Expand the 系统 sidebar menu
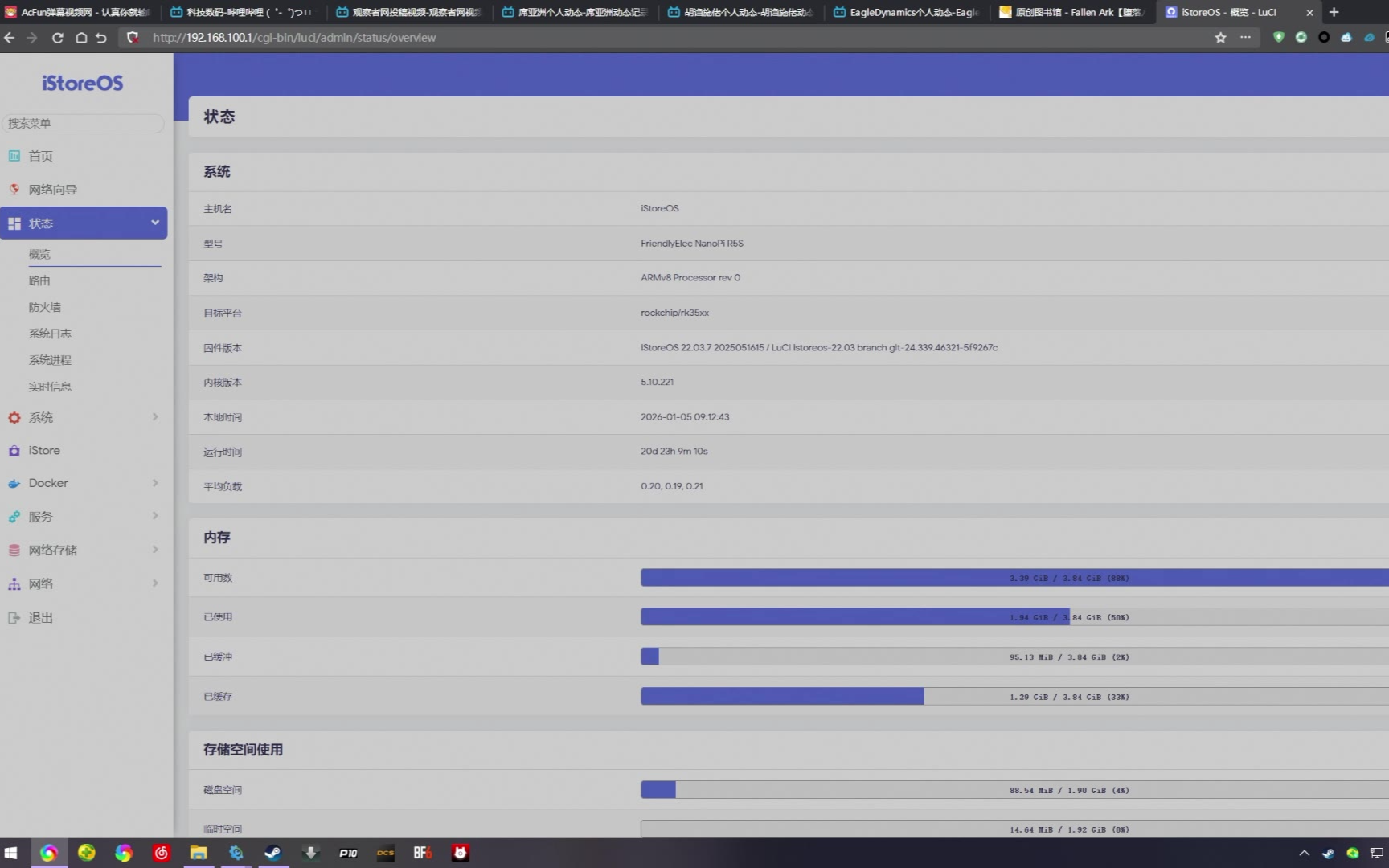Screen dimensions: 1389x868 coord(154,417)
